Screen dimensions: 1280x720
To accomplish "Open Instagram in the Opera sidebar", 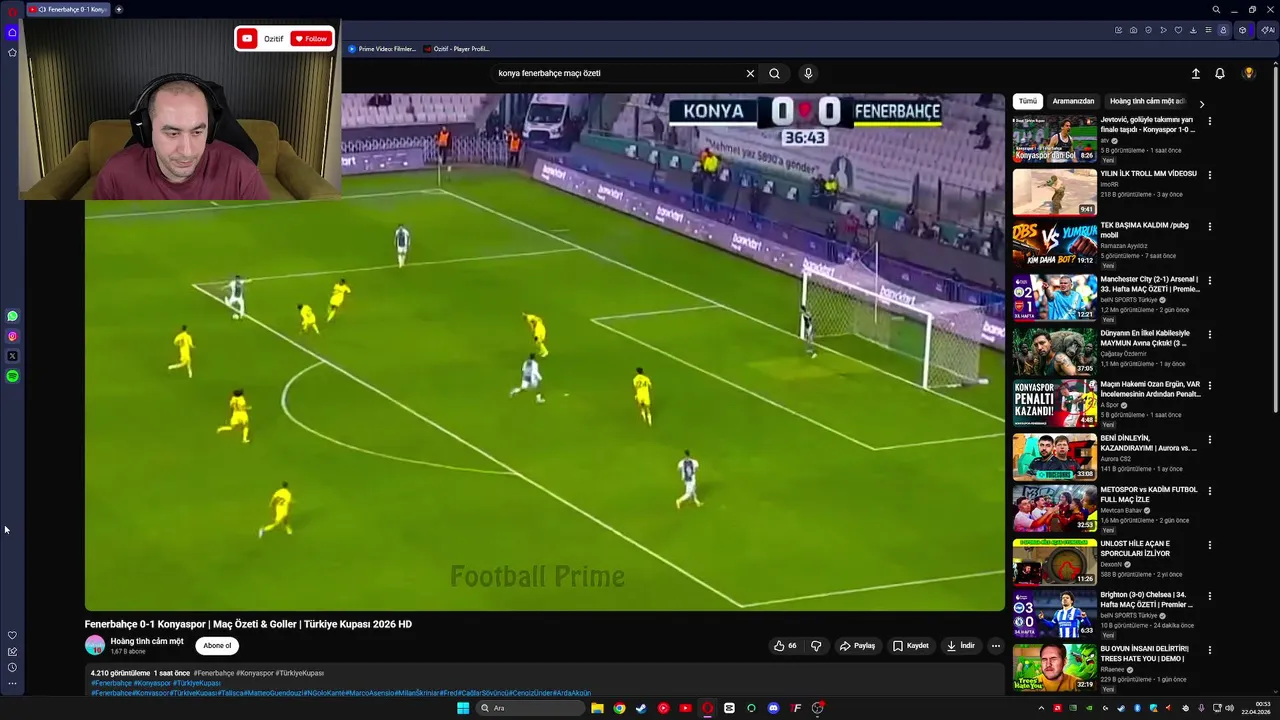I will point(12,336).
